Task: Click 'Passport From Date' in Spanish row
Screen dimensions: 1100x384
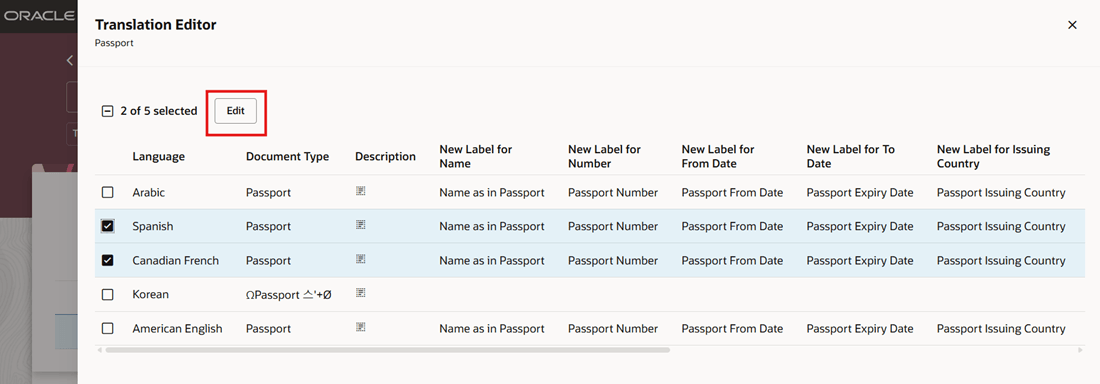Action: pyautogui.click(x=732, y=226)
